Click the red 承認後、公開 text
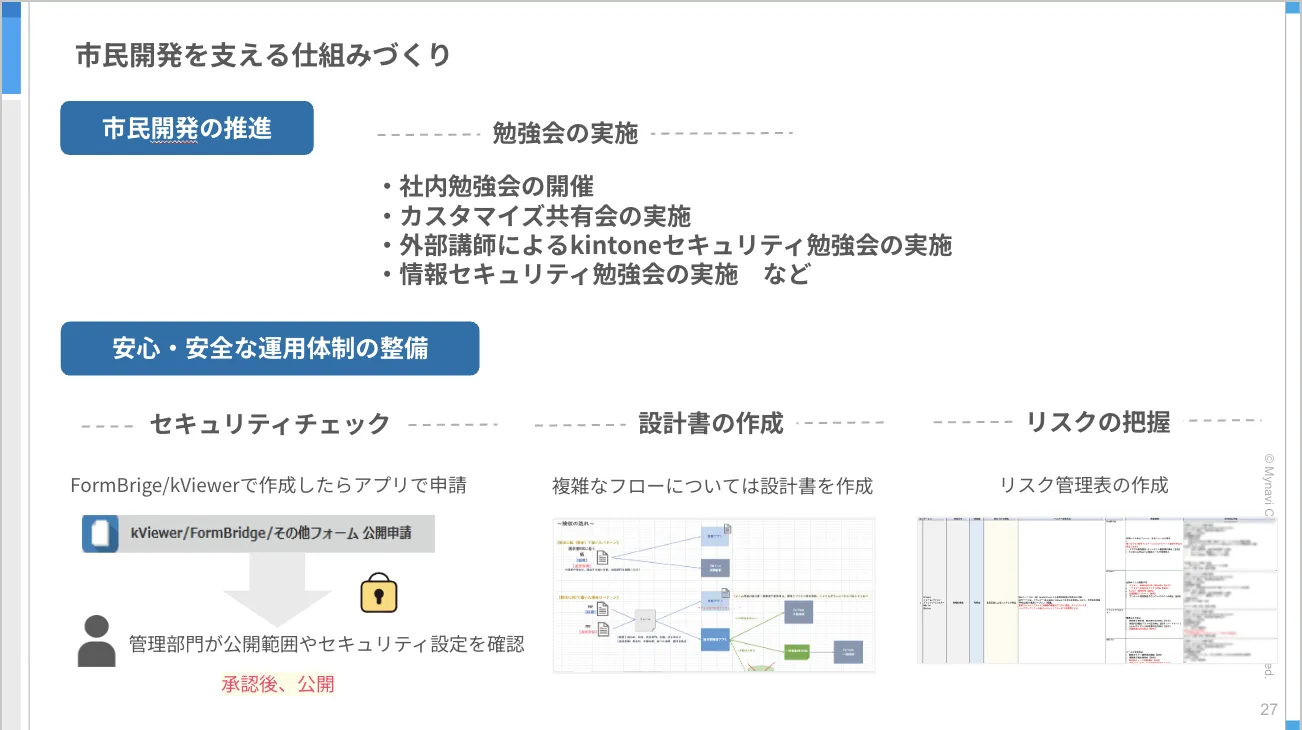 277,684
